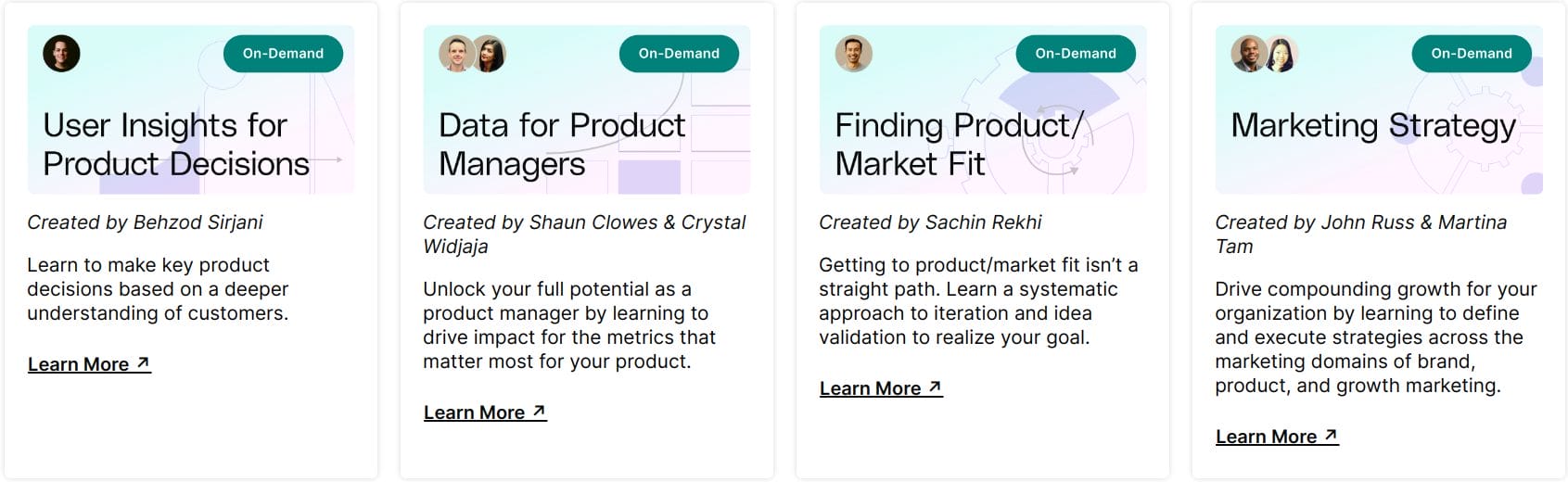Viewport: 1568px width, 482px height.
Task: Open Learn More for Data for Product Managers
Action: (x=475, y=412)
